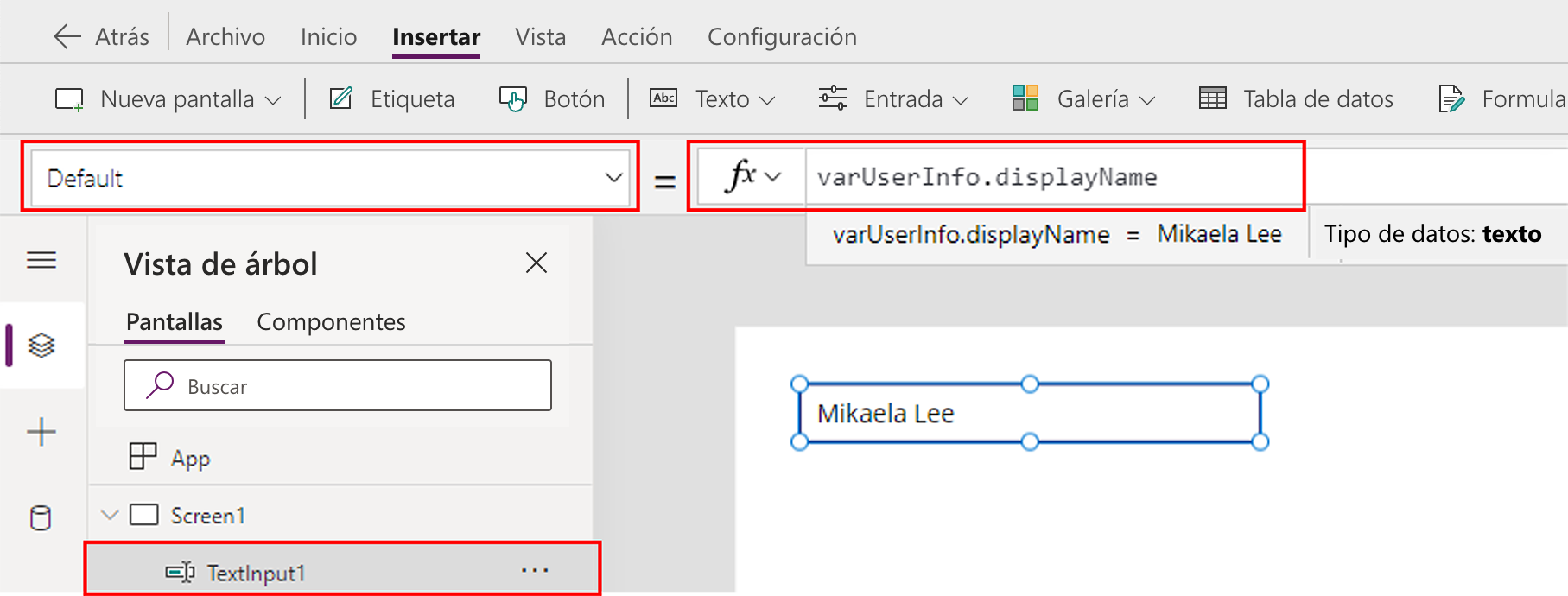Image resolution: width=1568 pixels, height=596 pixels.
Task: Click the App icon in tree view
Action: tap(143, 456)
